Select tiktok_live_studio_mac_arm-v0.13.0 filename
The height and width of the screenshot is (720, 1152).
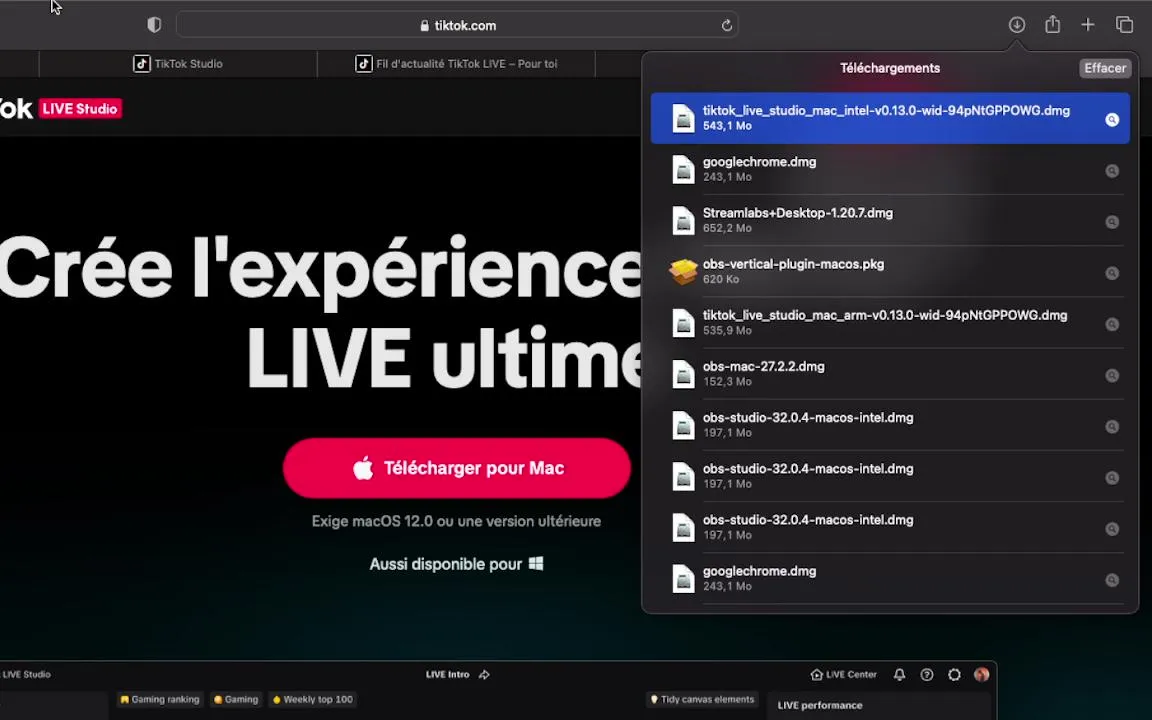(x=885, y=315)
